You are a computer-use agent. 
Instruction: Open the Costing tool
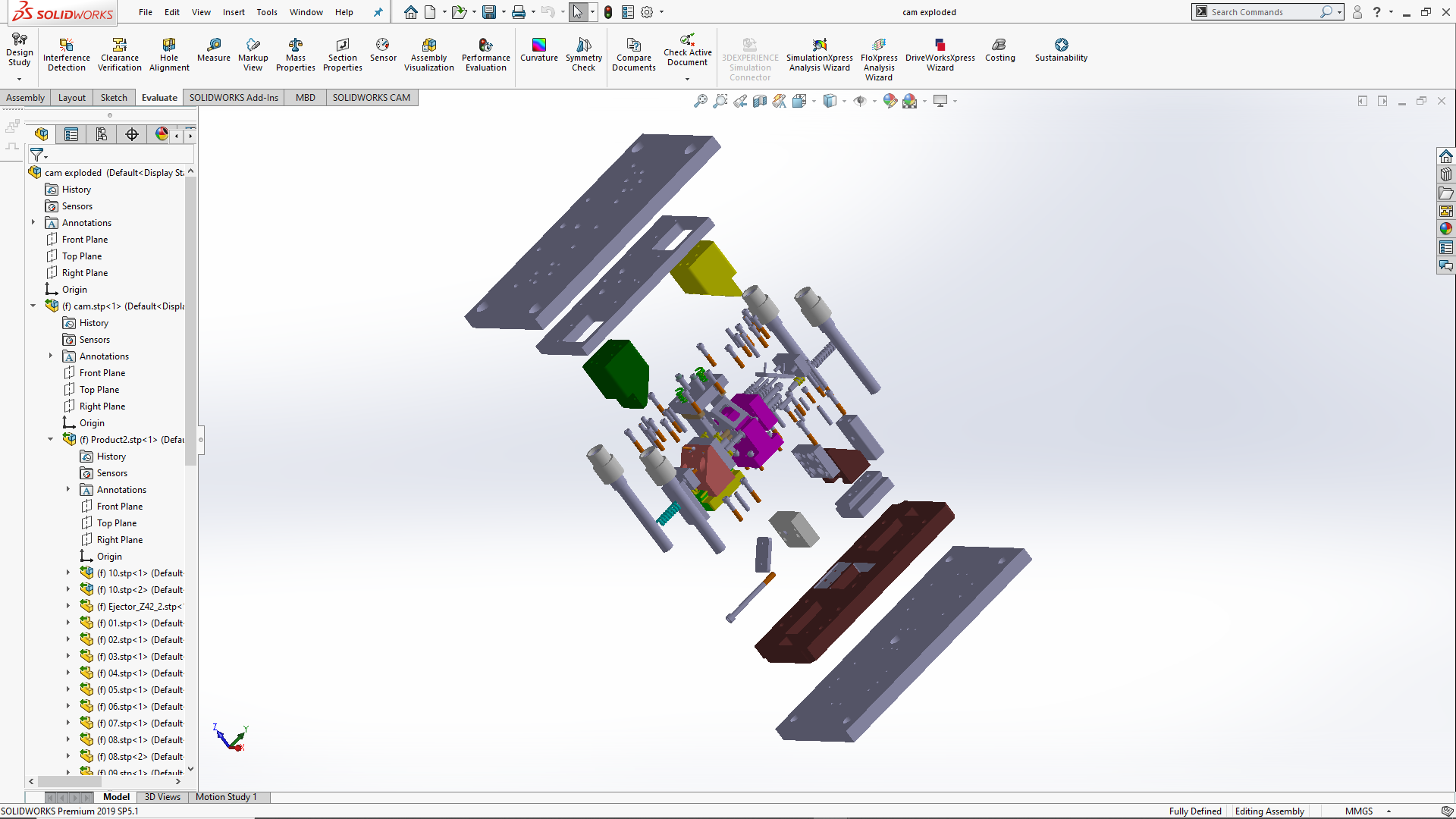click(x=999, y=49)
